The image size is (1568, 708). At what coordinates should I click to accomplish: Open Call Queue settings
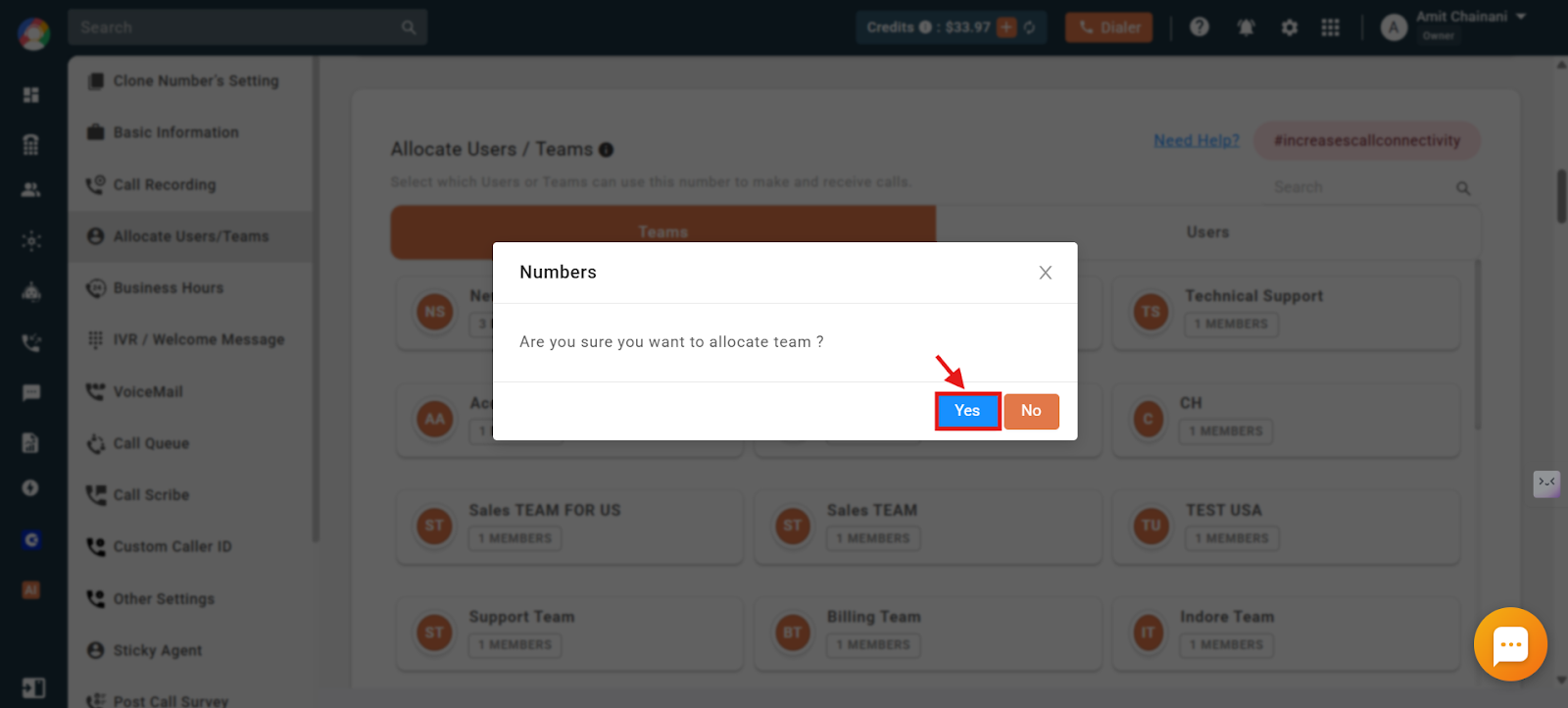[151, 443]
